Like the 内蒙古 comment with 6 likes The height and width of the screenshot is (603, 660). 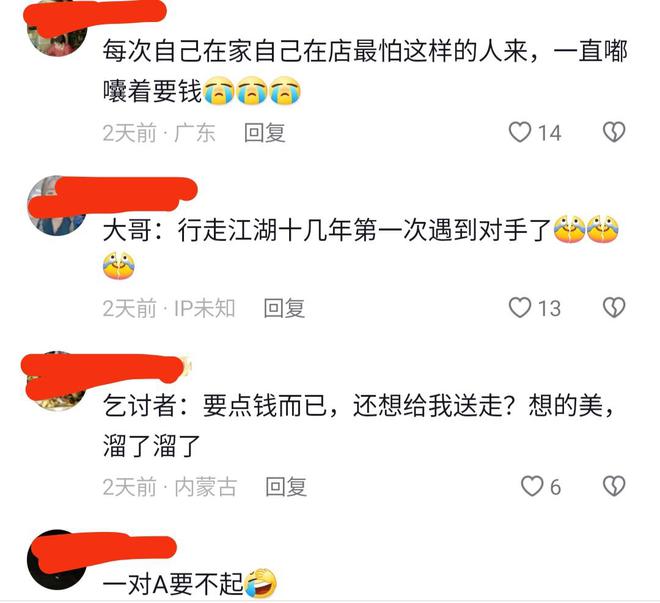click(532, 486)
